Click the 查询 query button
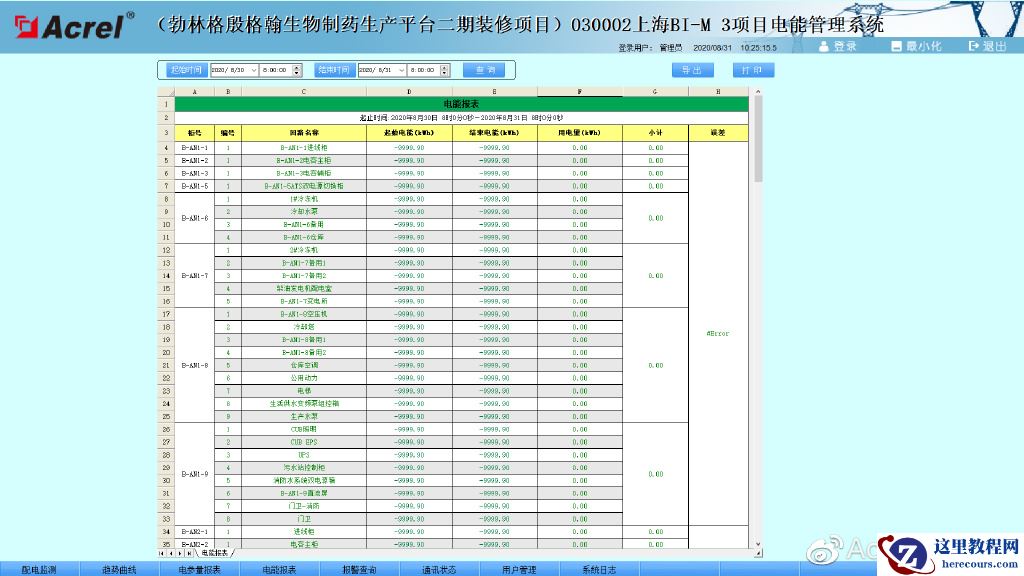1024x576 pixels. pyautogui.click(x=484, y=70)
